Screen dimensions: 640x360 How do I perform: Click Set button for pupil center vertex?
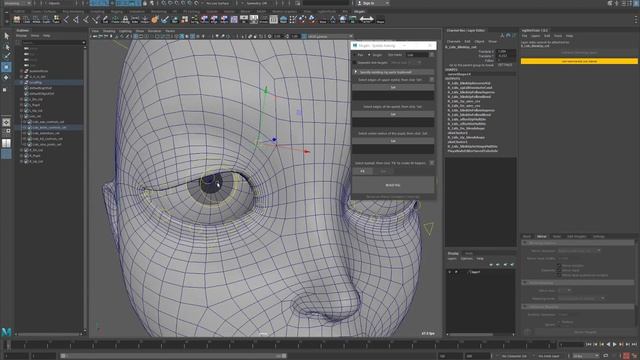pos(393,141)
